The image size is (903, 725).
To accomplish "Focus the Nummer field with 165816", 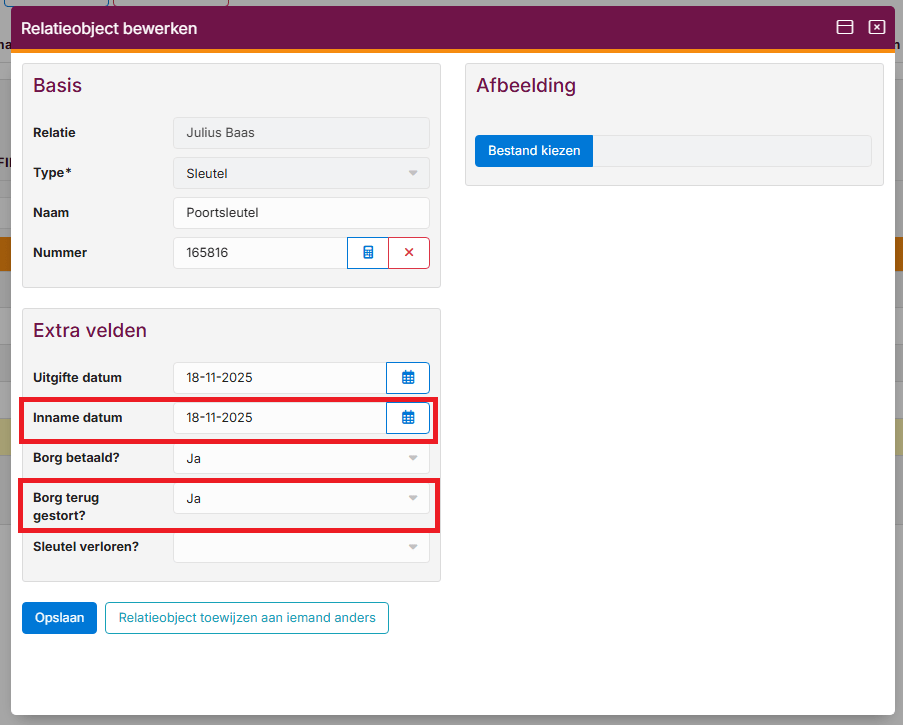I will 260,253.
